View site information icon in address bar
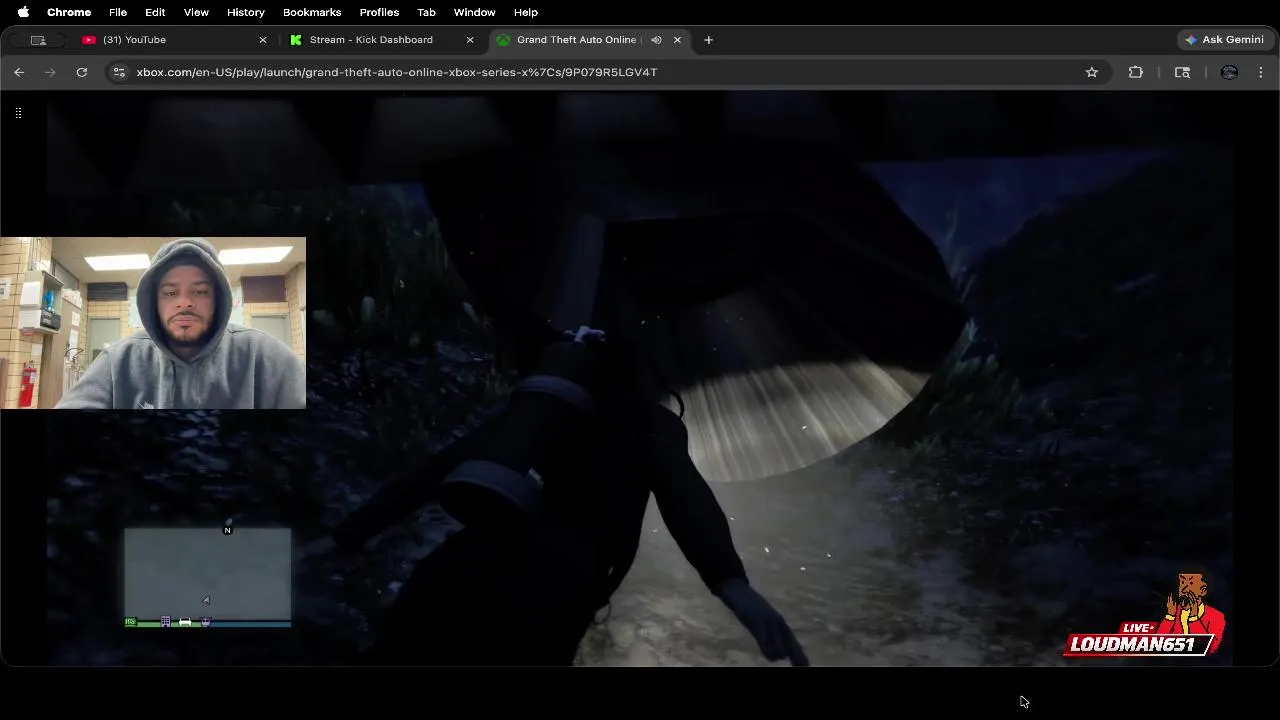 119,72
